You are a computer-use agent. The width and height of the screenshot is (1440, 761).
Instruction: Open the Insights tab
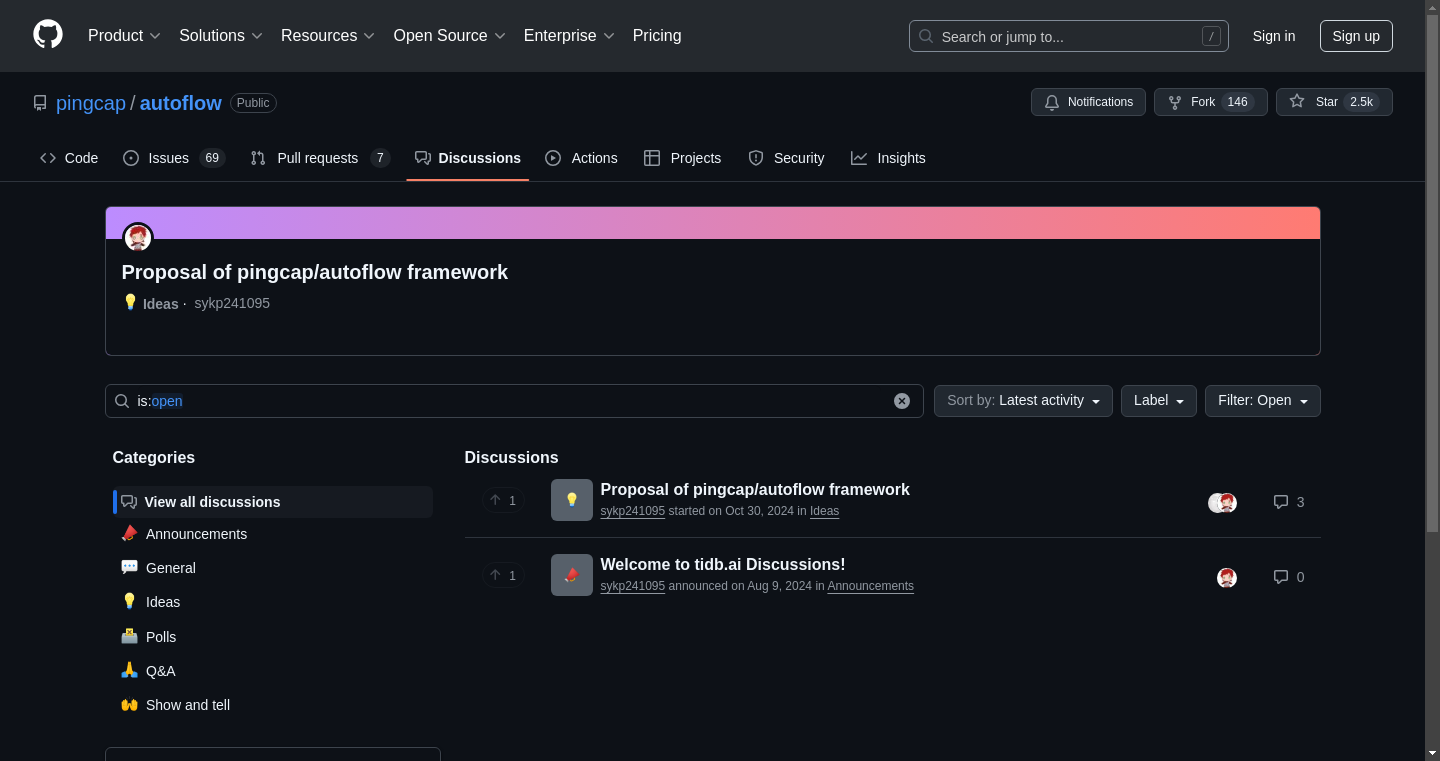888,158
